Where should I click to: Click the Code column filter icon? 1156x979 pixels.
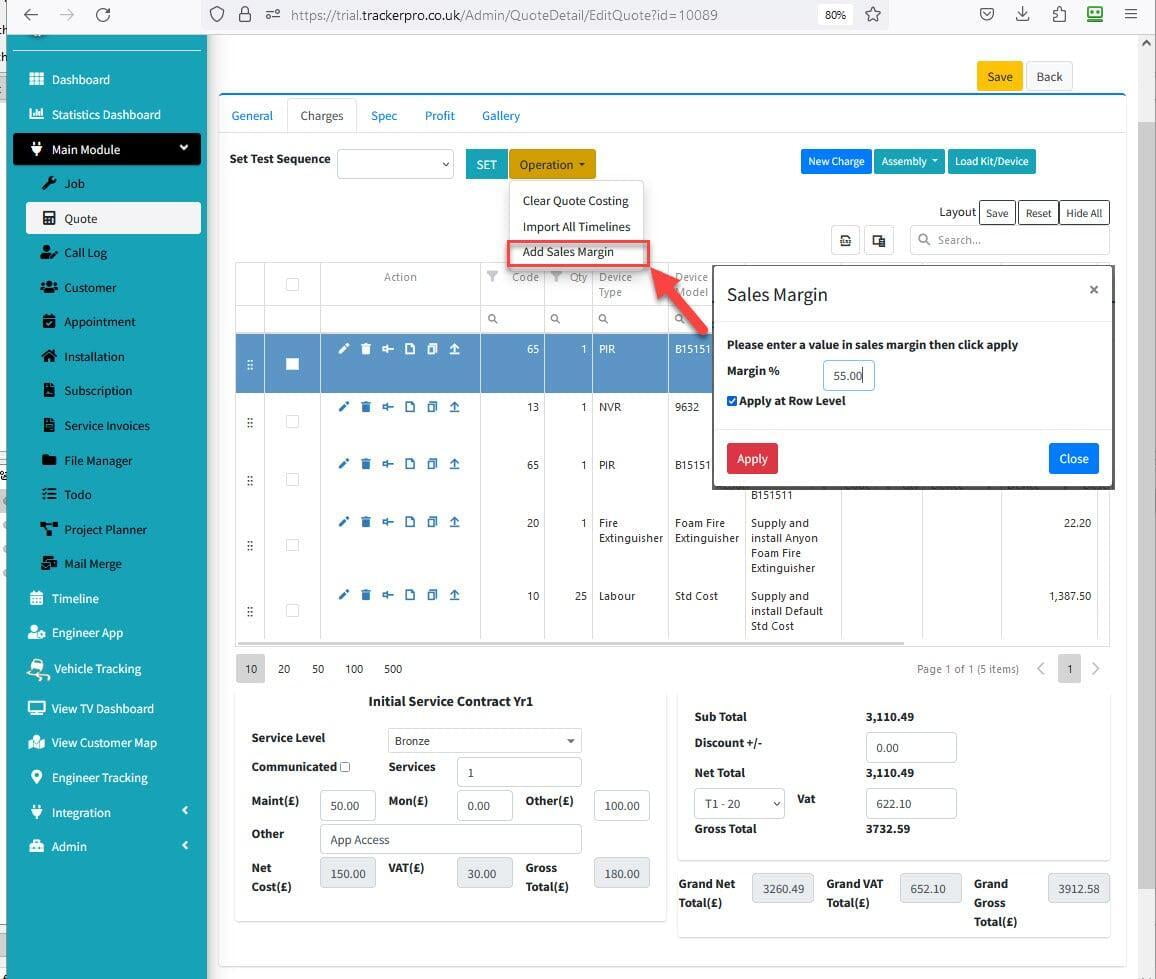pyautogui.click(x=492, y=277)
